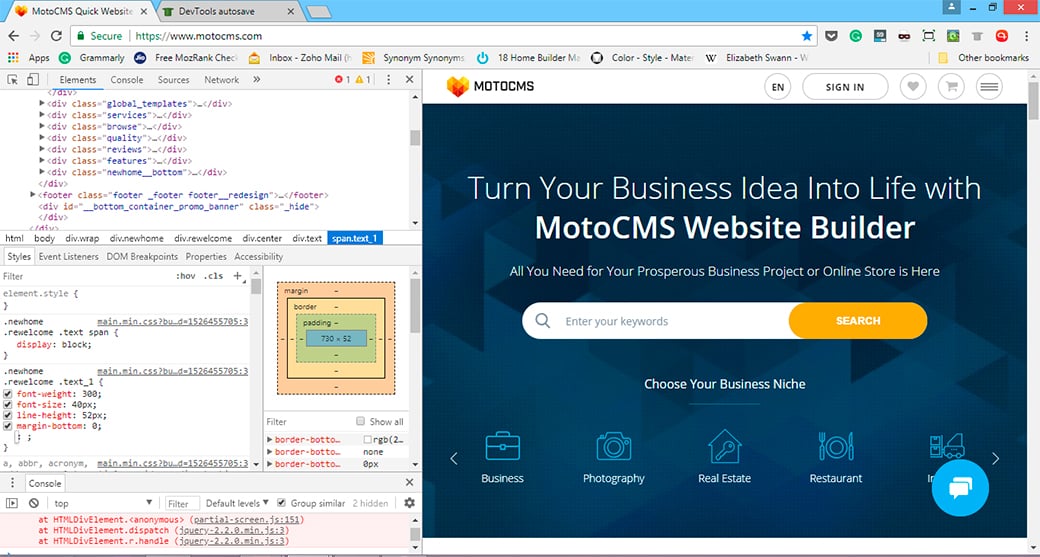The height and width of the screenshot is (557, 1040).
Task: Enable Show all computed styles checkbox
Action: click(361, 422)
